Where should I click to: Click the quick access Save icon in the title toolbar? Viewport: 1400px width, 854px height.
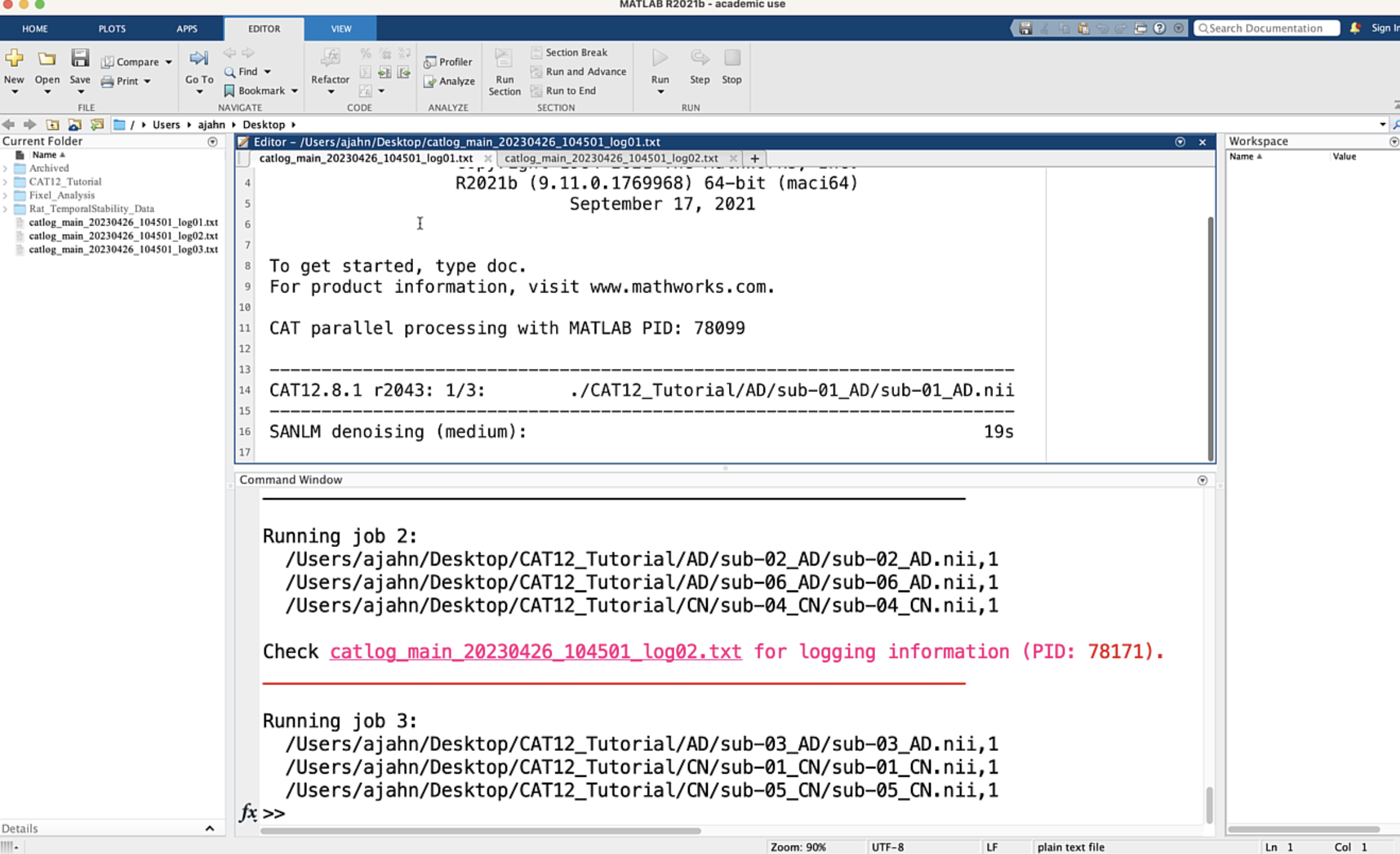click(1026, 28)
